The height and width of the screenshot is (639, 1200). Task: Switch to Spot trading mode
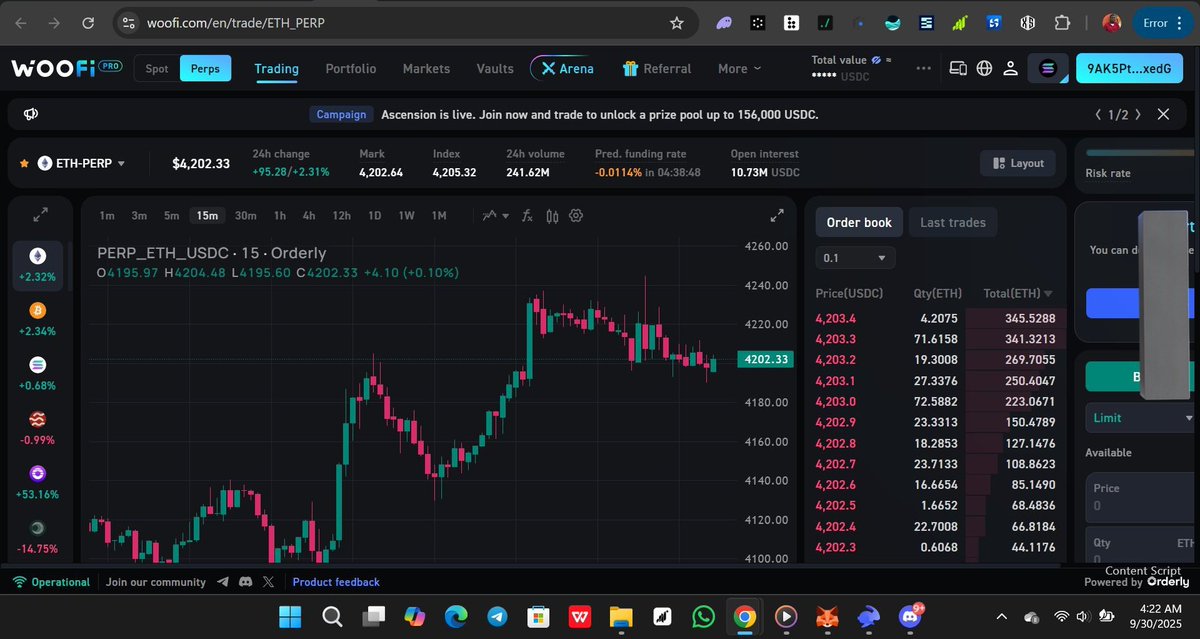click(x=157, y=68)
